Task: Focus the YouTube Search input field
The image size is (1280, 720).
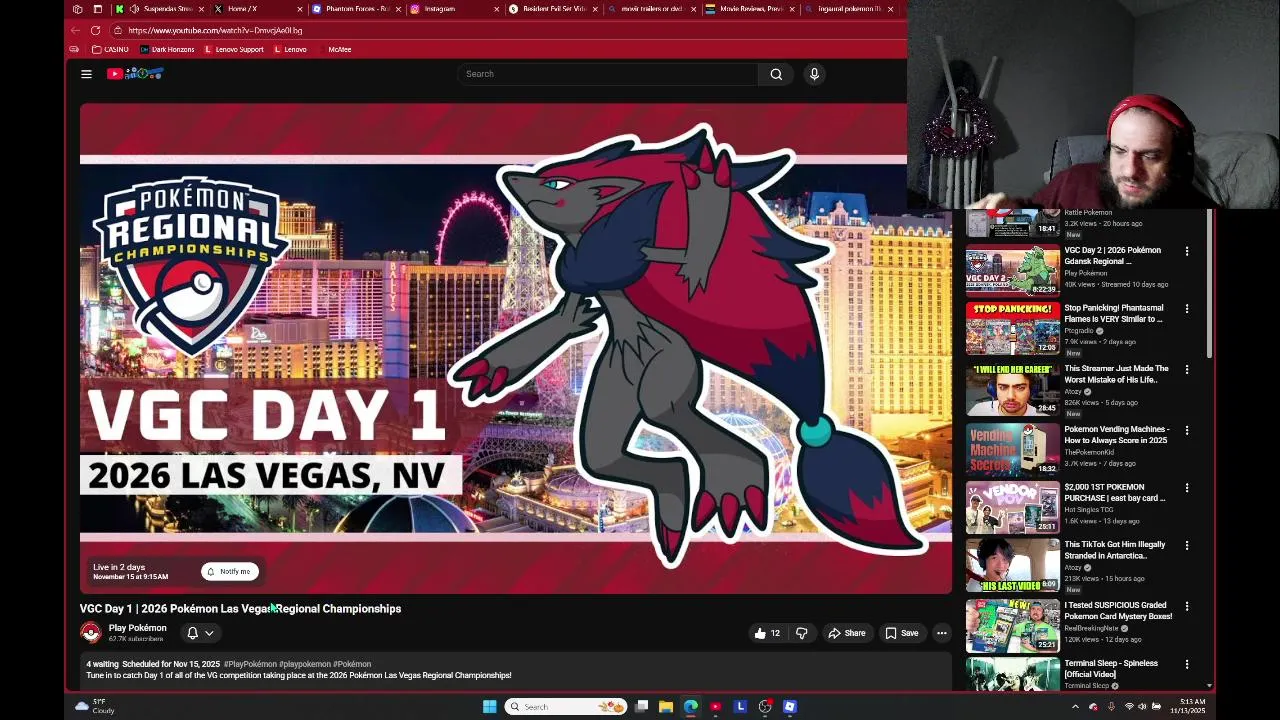Action: pyautogui.click(x=608, y=74)
